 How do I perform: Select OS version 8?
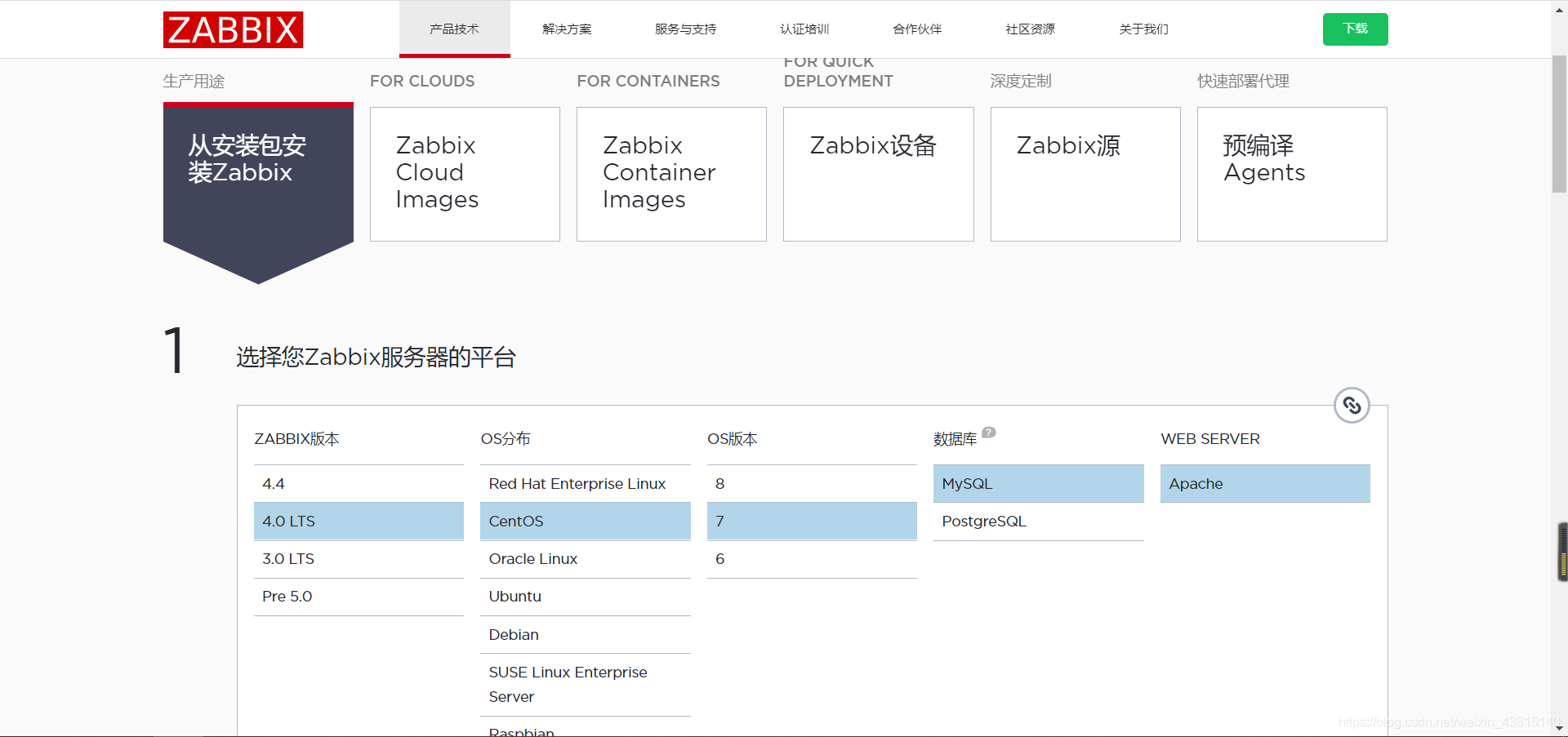tap(811, 483)
